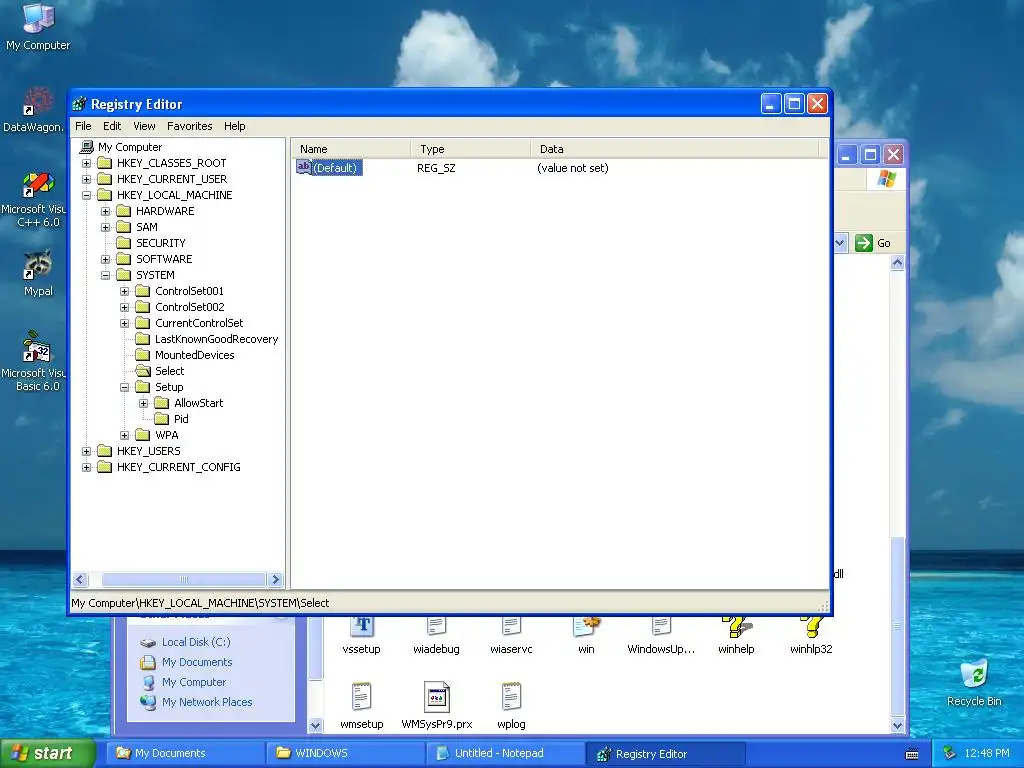This screenshot has height=768, width=1024.
Task: Switch to WINDOWS taskbar button
Action: 347,753
